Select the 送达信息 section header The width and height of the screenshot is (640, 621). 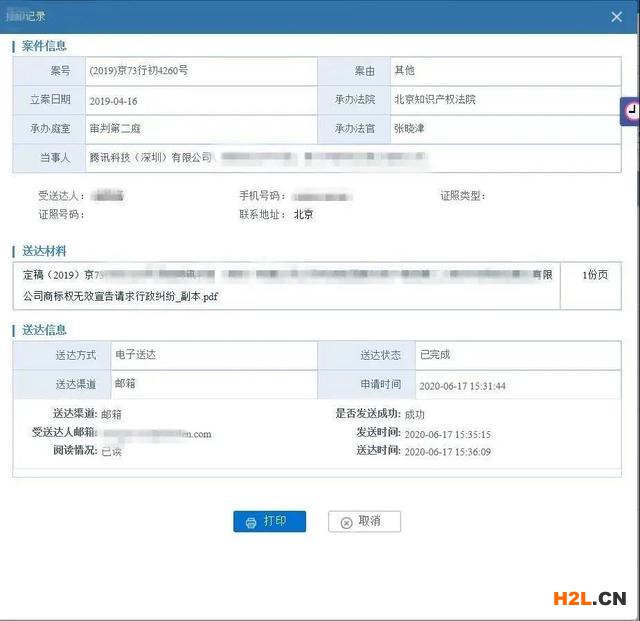click(x=44, y=330)
